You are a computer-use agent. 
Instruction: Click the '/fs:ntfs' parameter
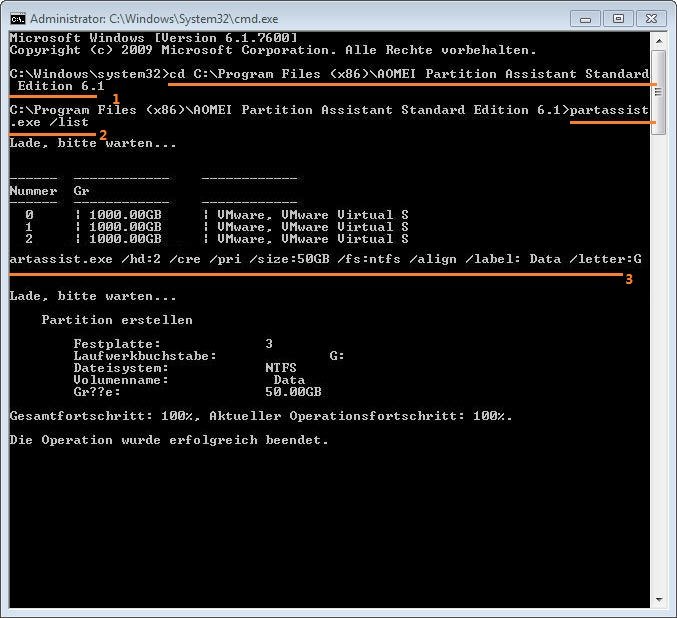[369, 259]
